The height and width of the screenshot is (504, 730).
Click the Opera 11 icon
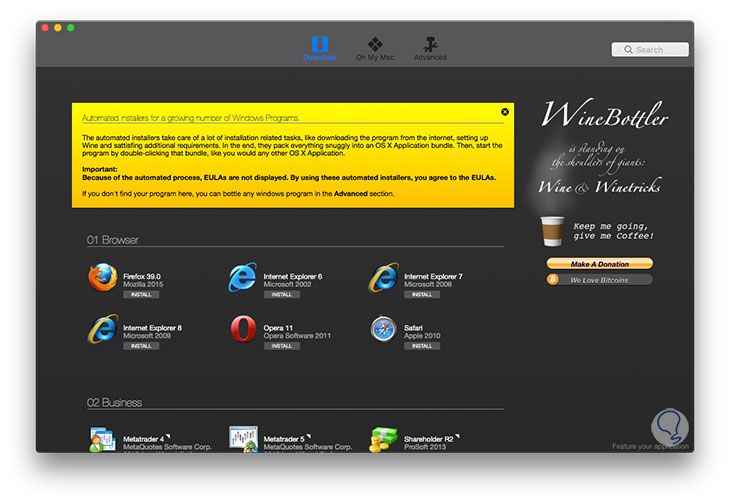point(243,329)
